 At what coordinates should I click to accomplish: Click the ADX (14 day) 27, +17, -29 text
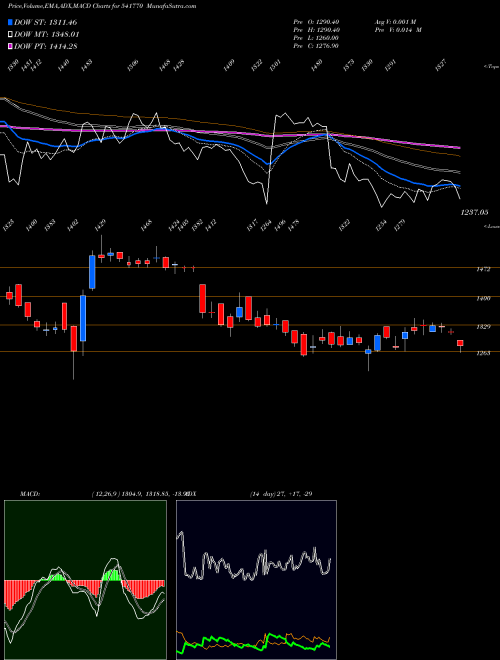point(281,493)
